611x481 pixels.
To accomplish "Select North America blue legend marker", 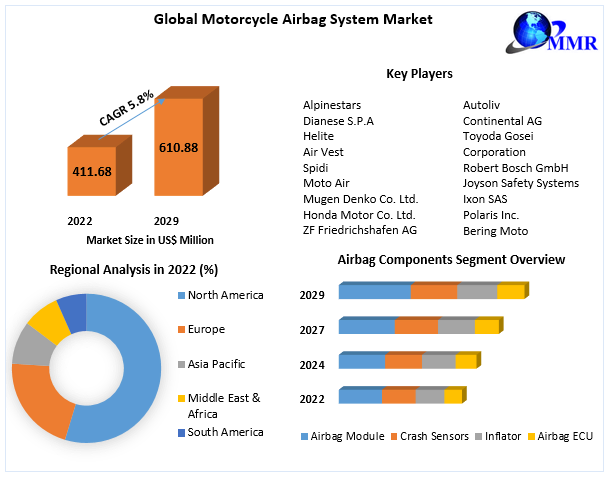I will point(181,295).
